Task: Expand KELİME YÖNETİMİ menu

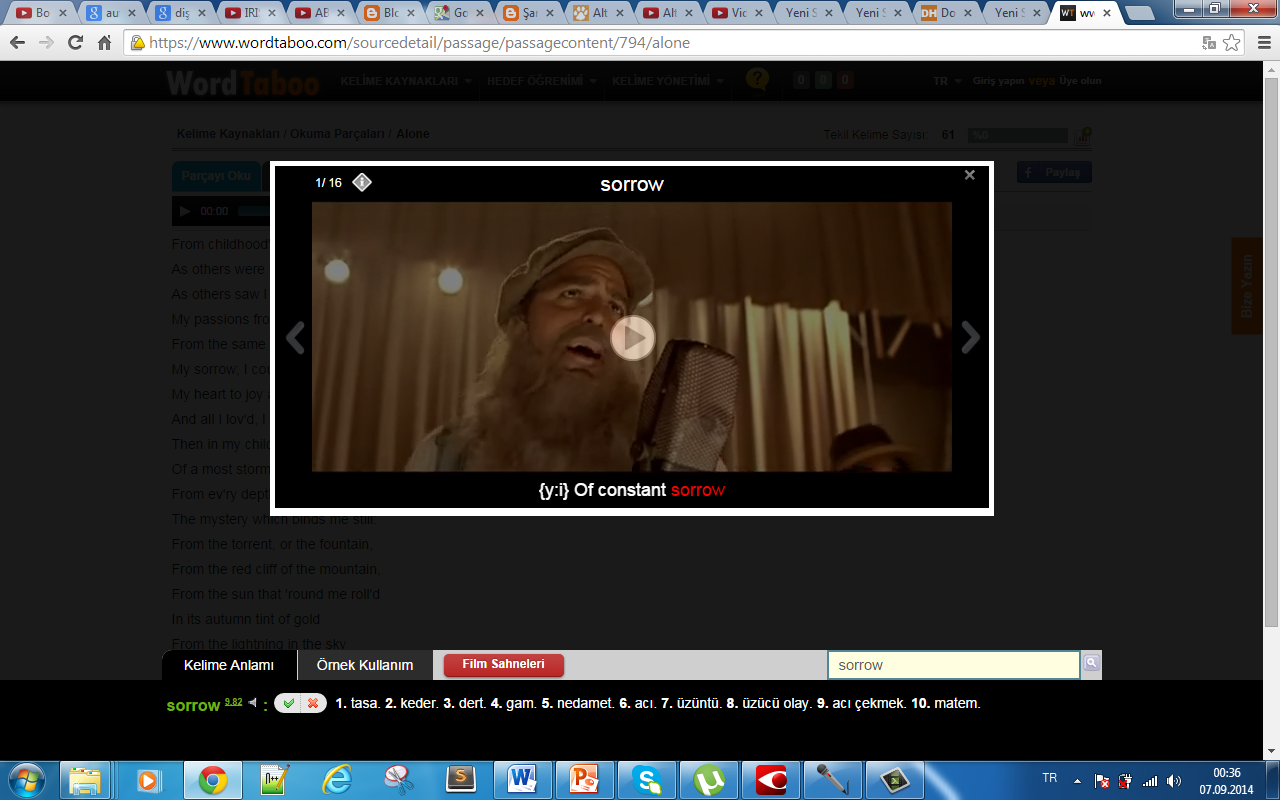Action: coord(667,81)
